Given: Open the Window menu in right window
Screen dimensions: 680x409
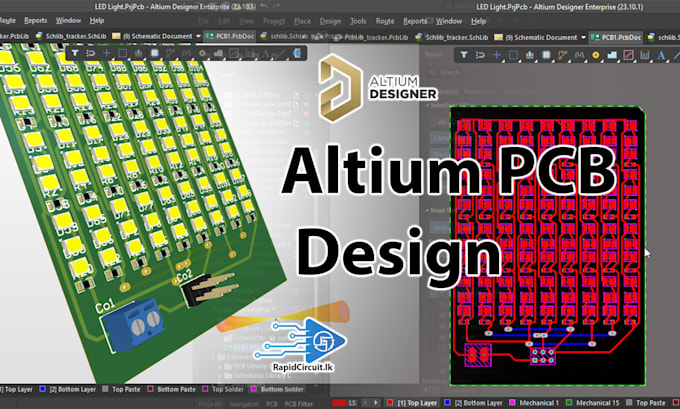Looking at the screenshot, I should (449, 21).
